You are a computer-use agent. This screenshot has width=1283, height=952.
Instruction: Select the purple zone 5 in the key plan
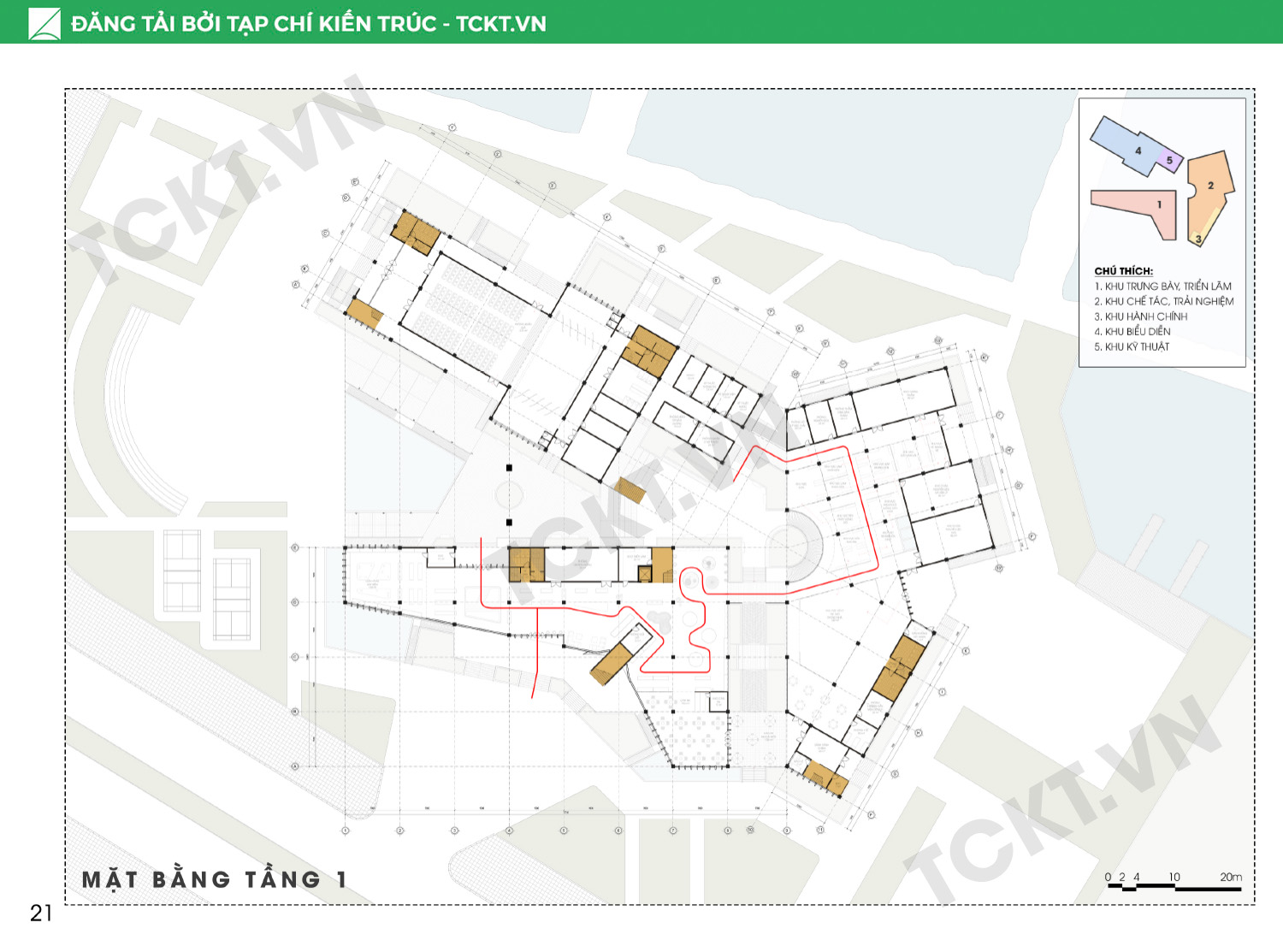pos(1171,160)
